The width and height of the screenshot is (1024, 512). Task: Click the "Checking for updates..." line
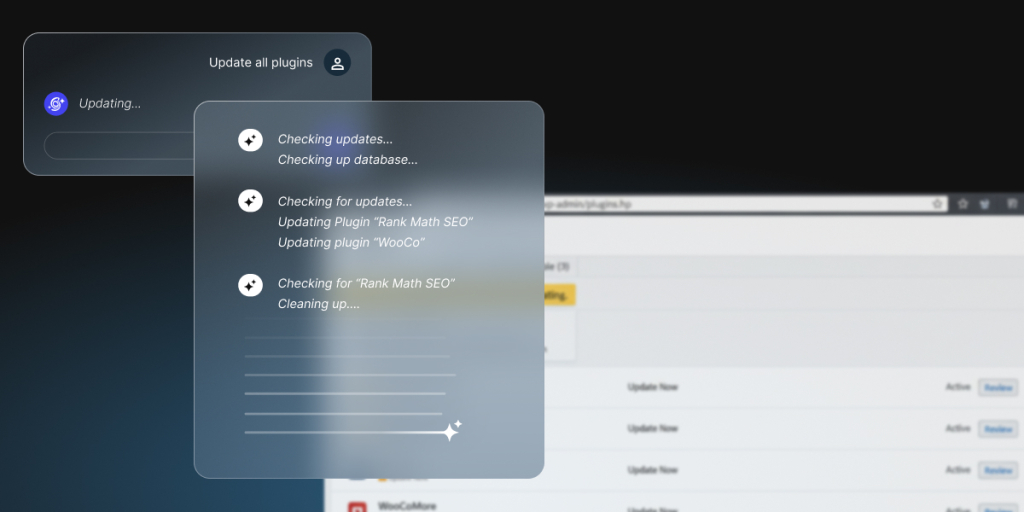click(x=345, y=201)
